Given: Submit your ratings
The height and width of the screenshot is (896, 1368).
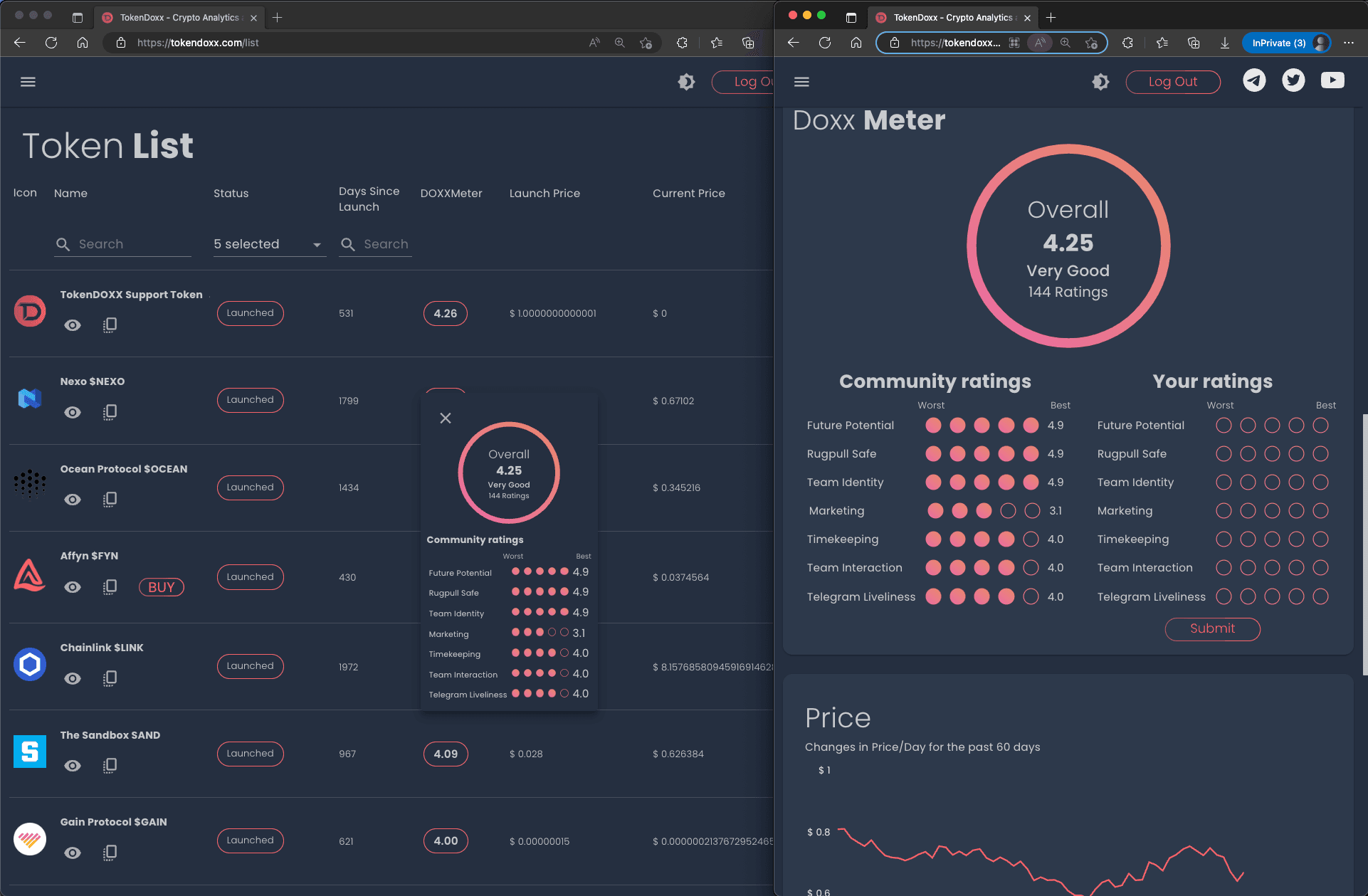Looking at the screenshot, I should pyautogui.click(x=1212, y=628).
